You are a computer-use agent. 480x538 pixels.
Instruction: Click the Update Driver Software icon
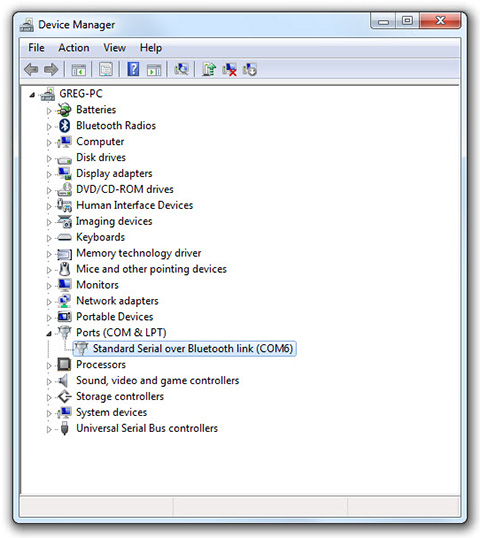(x=209, y=69)
